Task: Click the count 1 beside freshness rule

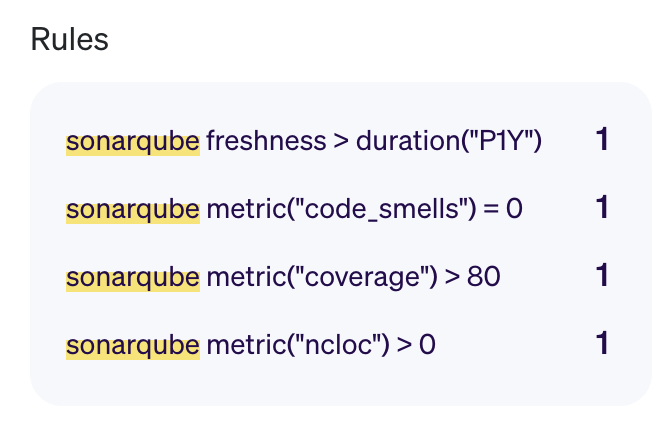Action: click(x=602, y=139)
